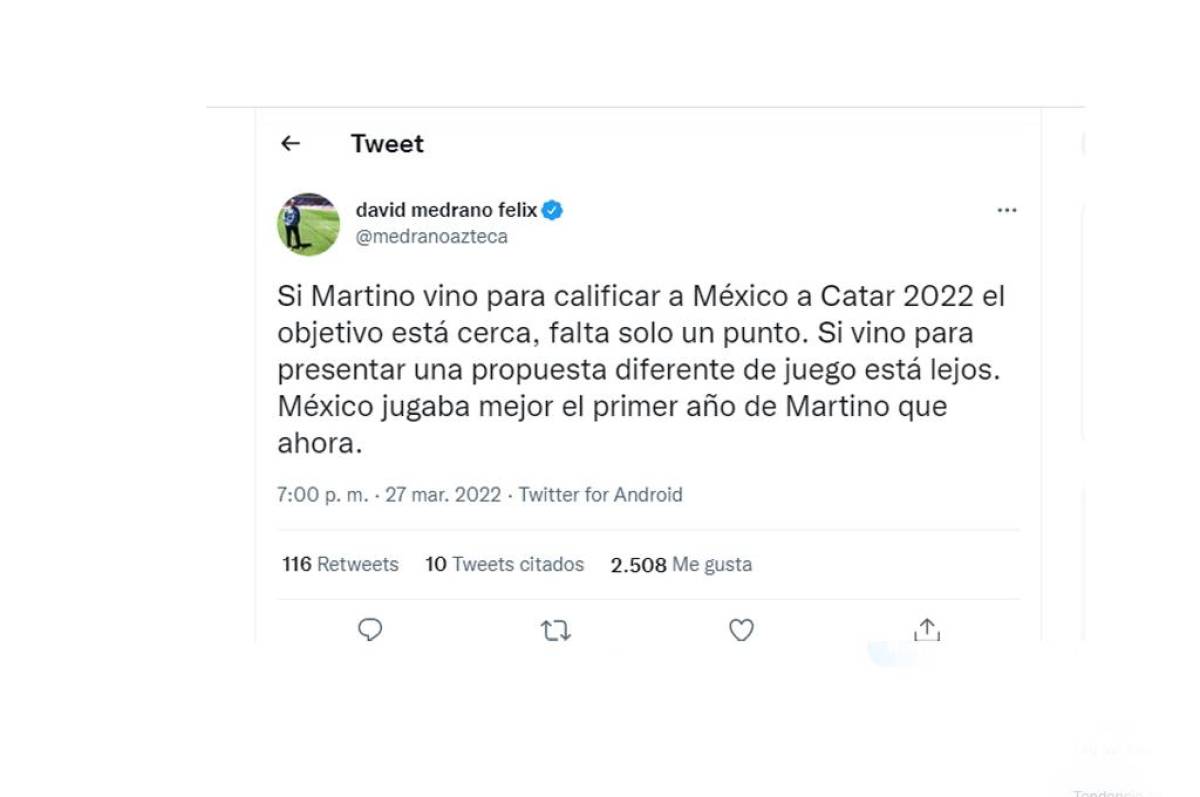
Task: Open the 10 Tweets citados list
Action: [504, 564]
